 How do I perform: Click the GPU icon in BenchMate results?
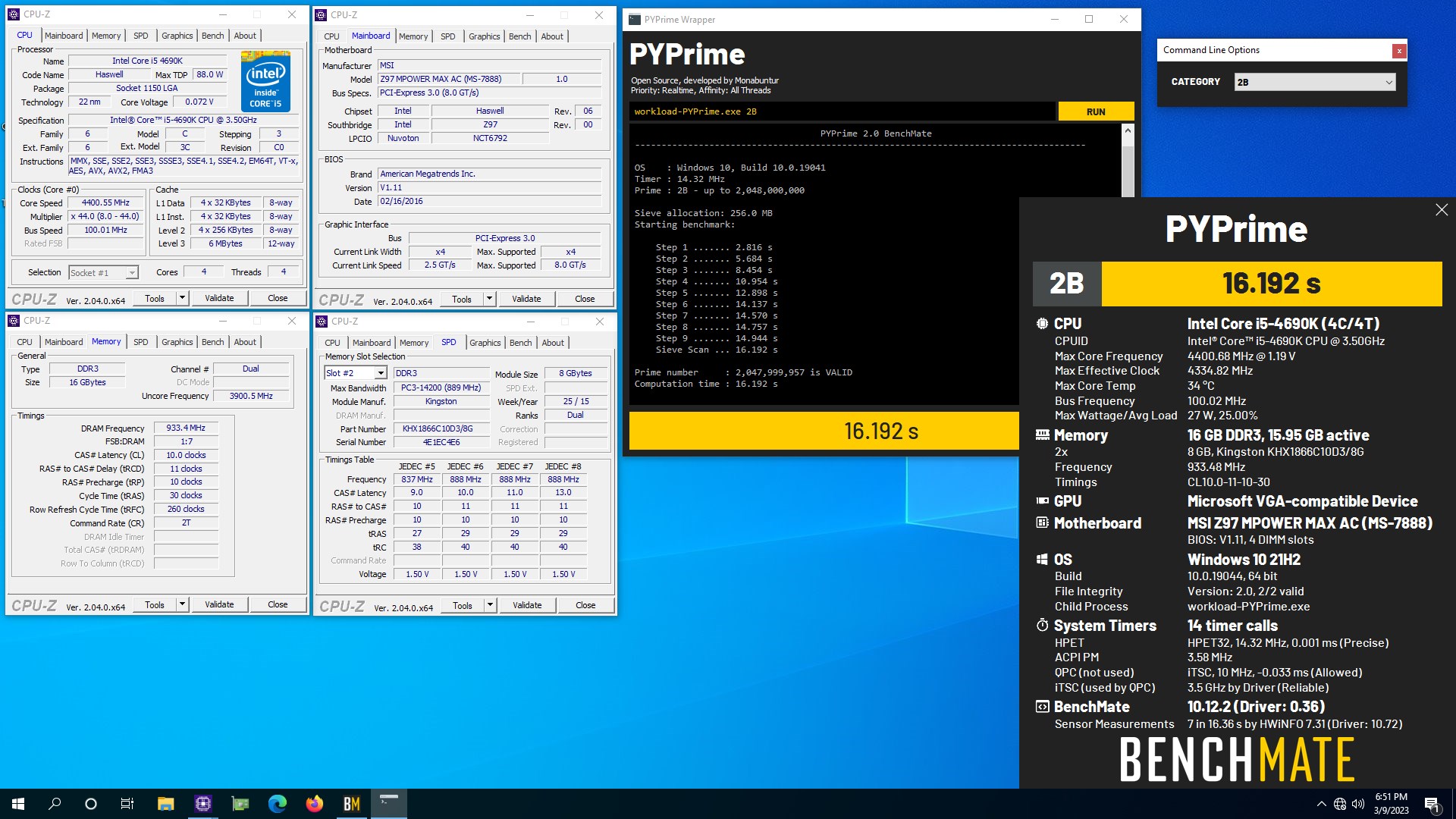coord(1042,501)
